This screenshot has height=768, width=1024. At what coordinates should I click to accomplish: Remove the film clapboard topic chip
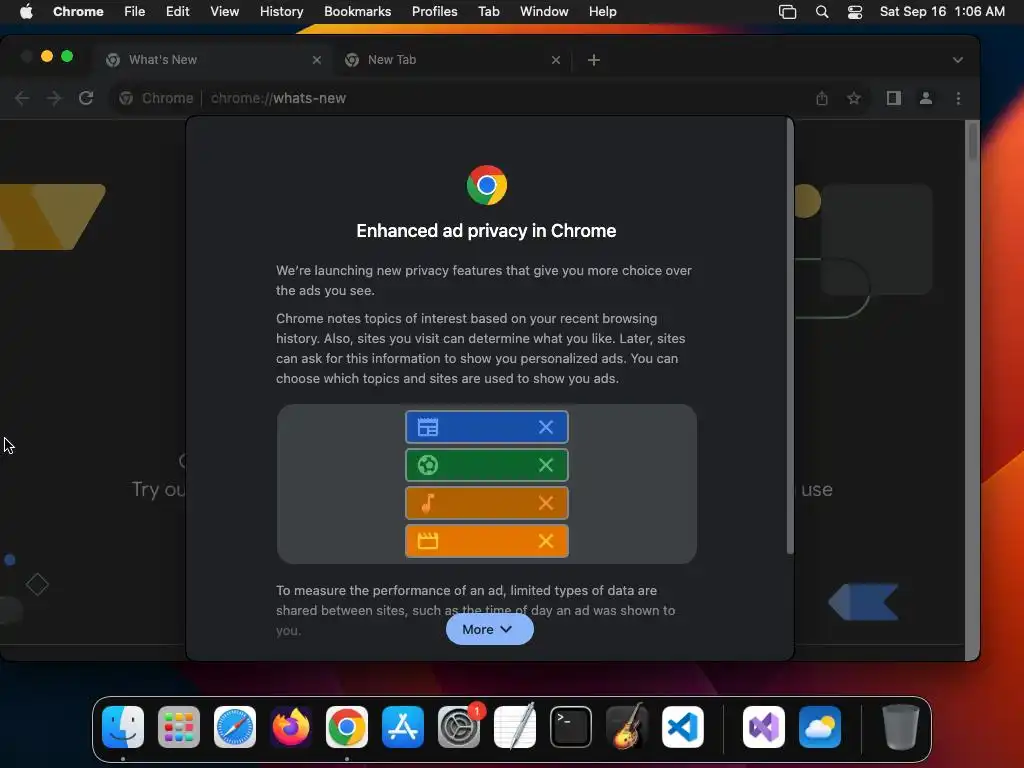click(x=546, y=541)
